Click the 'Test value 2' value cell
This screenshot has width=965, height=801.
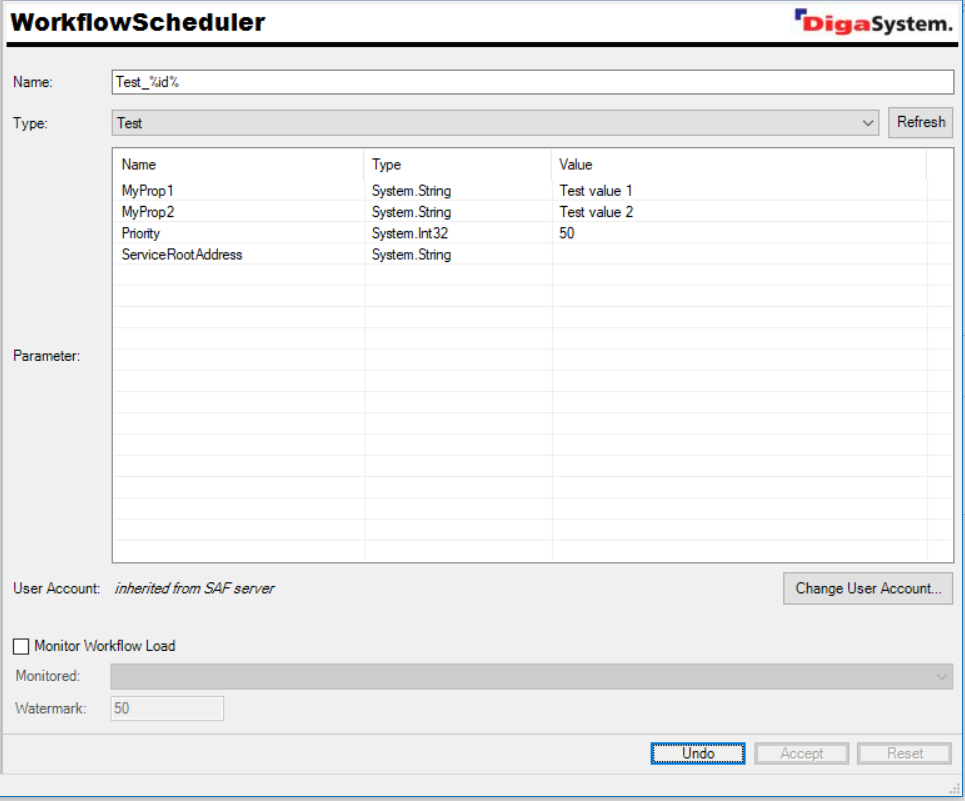[x=596, y=212]
